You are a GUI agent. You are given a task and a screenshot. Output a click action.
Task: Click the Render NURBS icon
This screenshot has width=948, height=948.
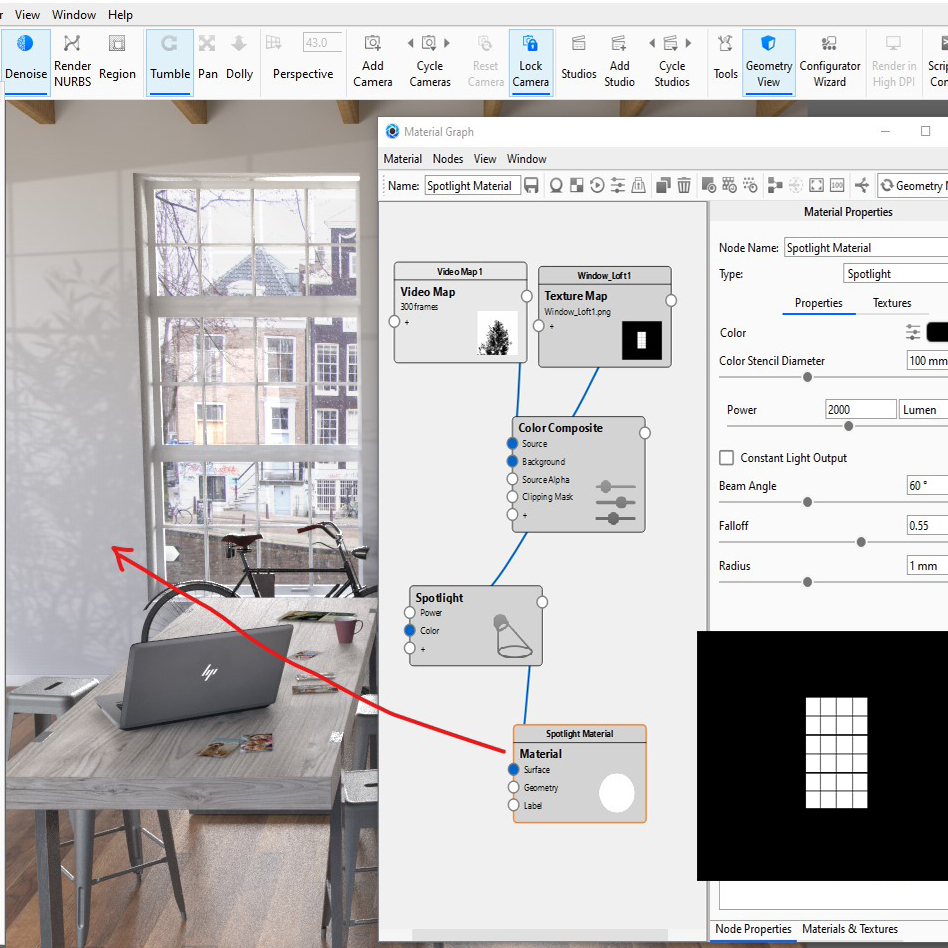click(72, 58)
